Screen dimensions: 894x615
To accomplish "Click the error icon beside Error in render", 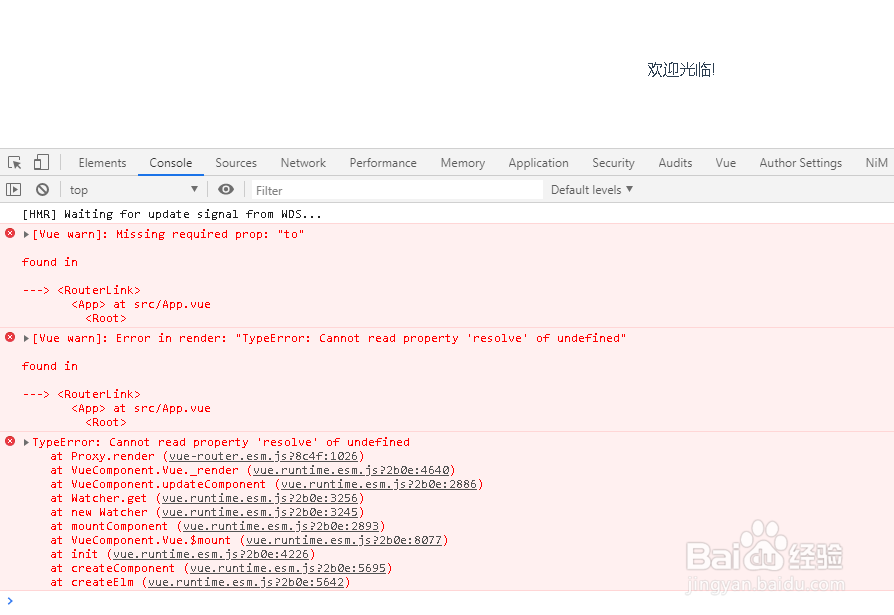I will 10,337.
